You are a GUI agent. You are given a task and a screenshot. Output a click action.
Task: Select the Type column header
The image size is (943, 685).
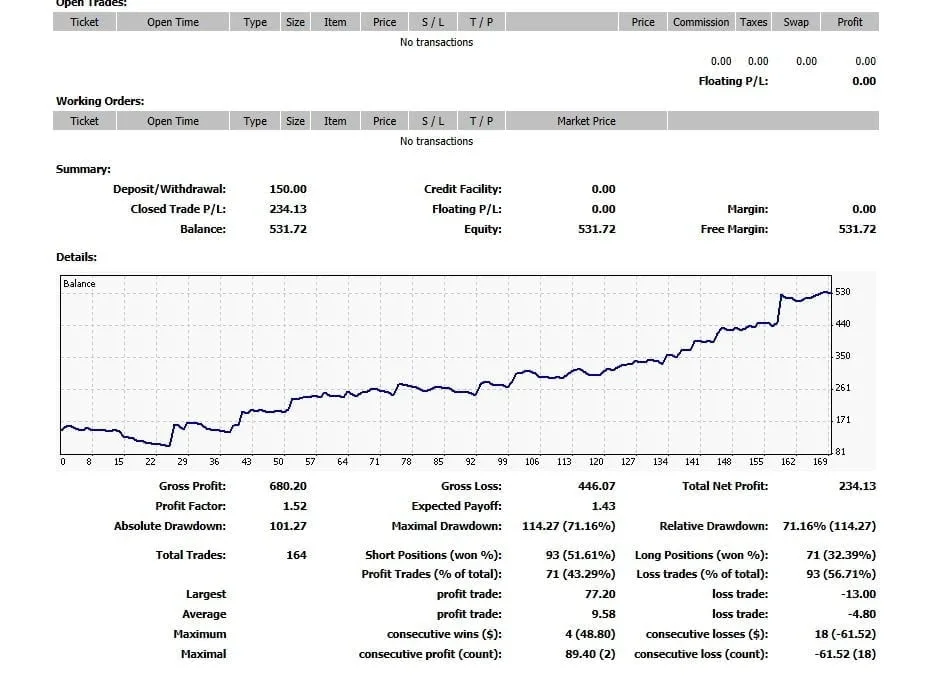255,21
